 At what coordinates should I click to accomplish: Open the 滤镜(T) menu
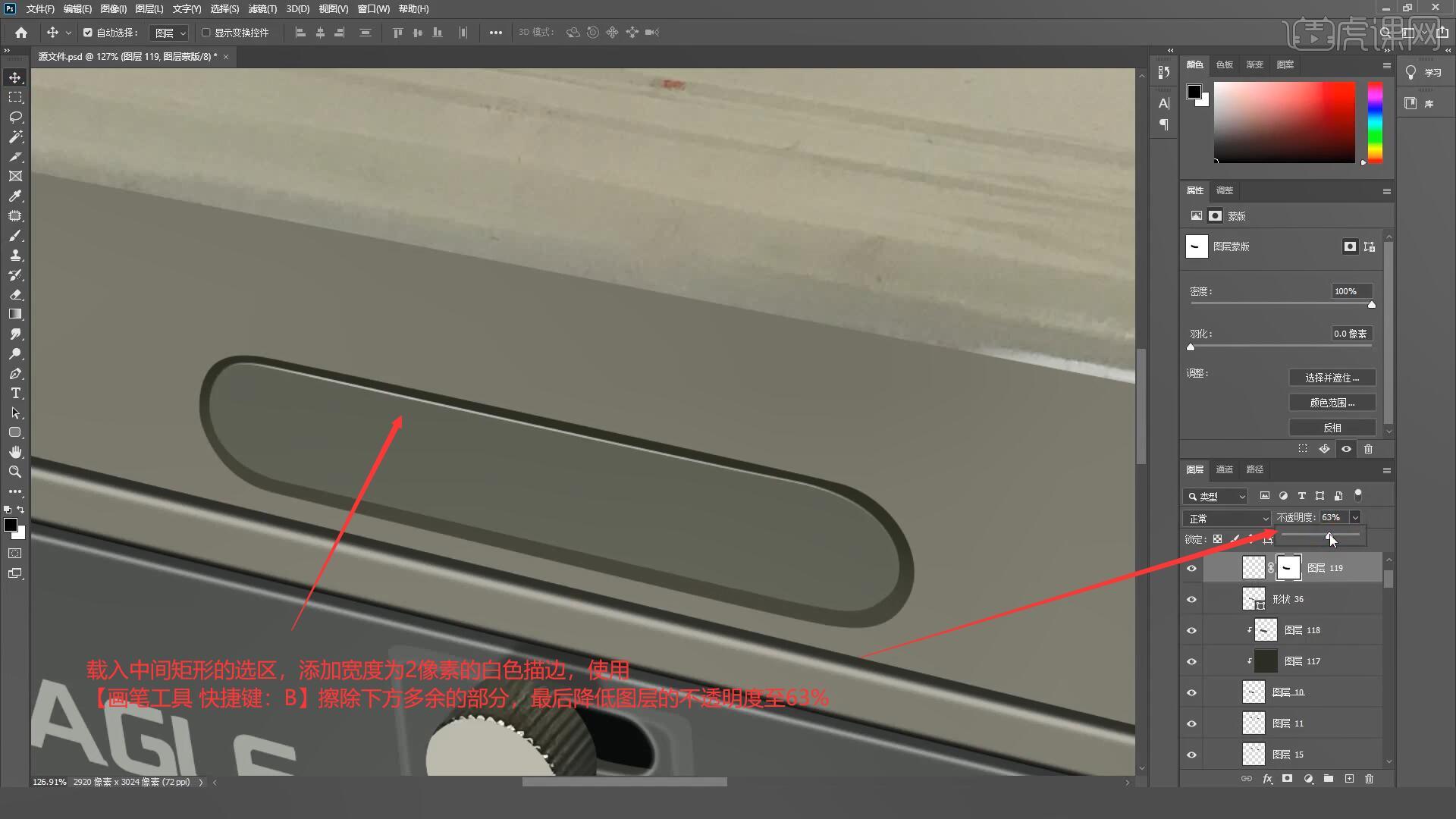pos(262,9)
